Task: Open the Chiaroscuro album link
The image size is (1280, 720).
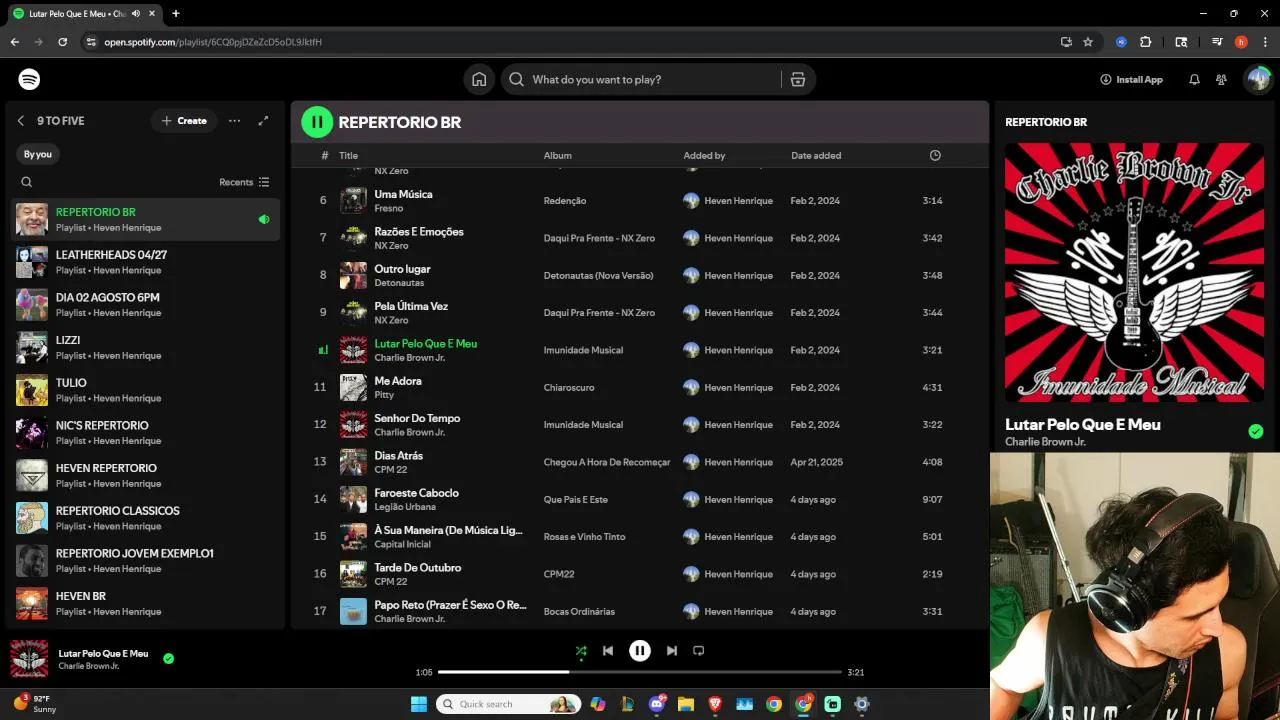Action: tap(569, 387)
